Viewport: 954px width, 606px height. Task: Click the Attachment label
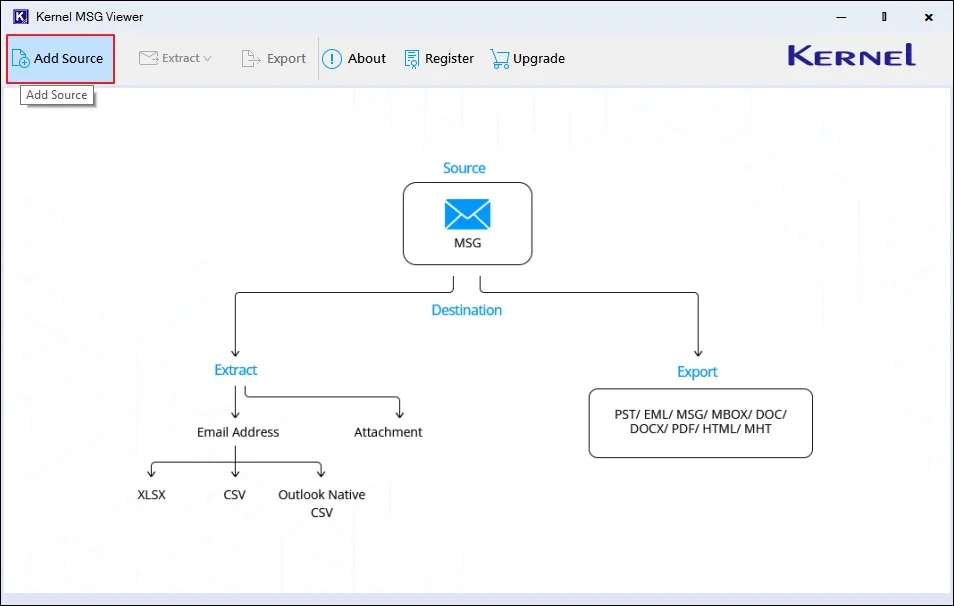pos(388,432)
